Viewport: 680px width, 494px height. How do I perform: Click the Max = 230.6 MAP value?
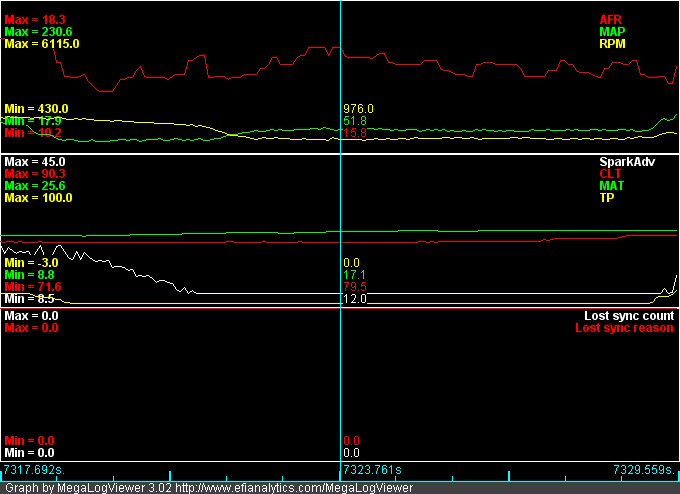[38, 32]
